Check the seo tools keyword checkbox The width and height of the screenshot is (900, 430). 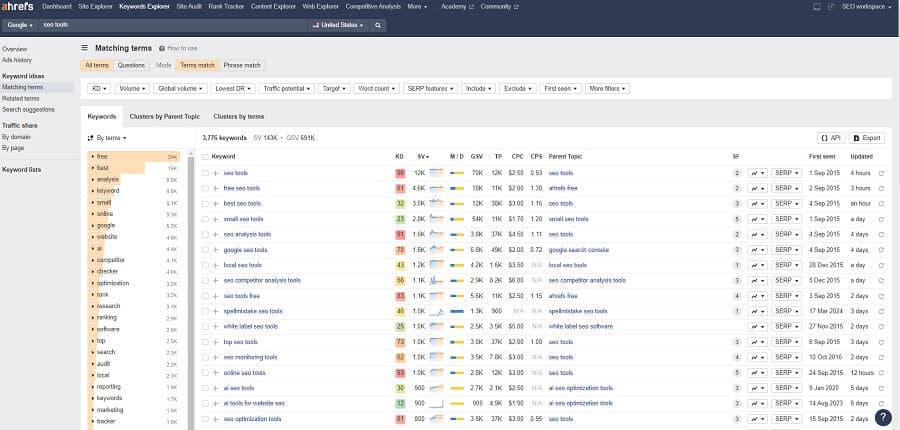coord(205,173)
